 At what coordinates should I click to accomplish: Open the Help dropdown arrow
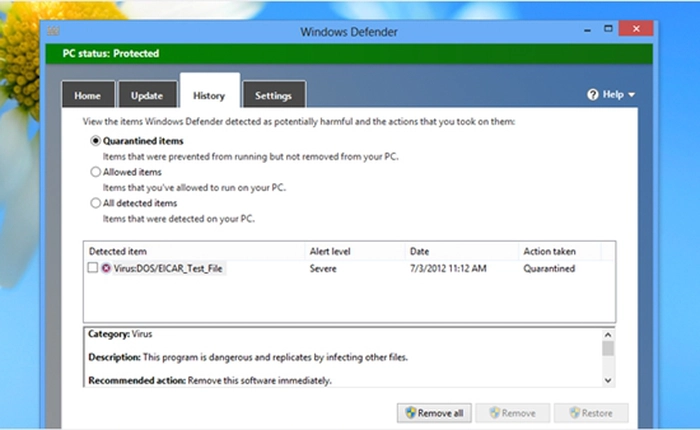631,95
